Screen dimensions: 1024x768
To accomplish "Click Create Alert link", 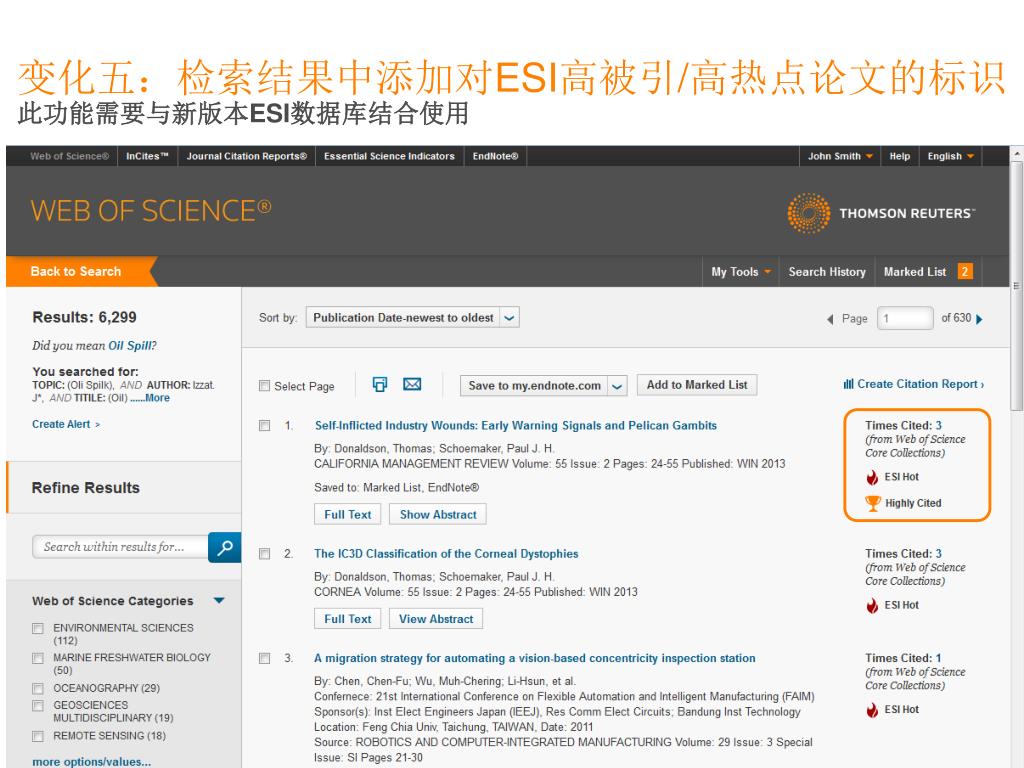I will (66, 424).
